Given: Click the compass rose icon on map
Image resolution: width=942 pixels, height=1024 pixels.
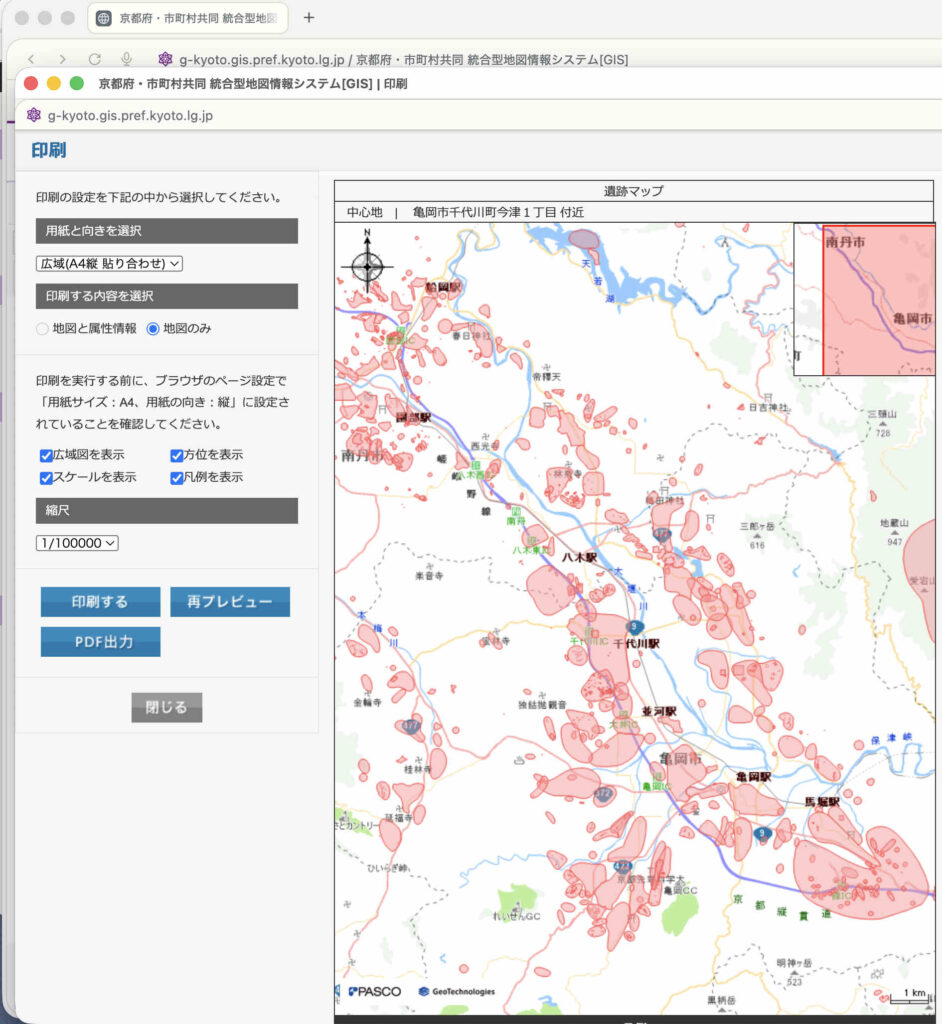Looking at the screenshot, I should click(x=367, y=265).
